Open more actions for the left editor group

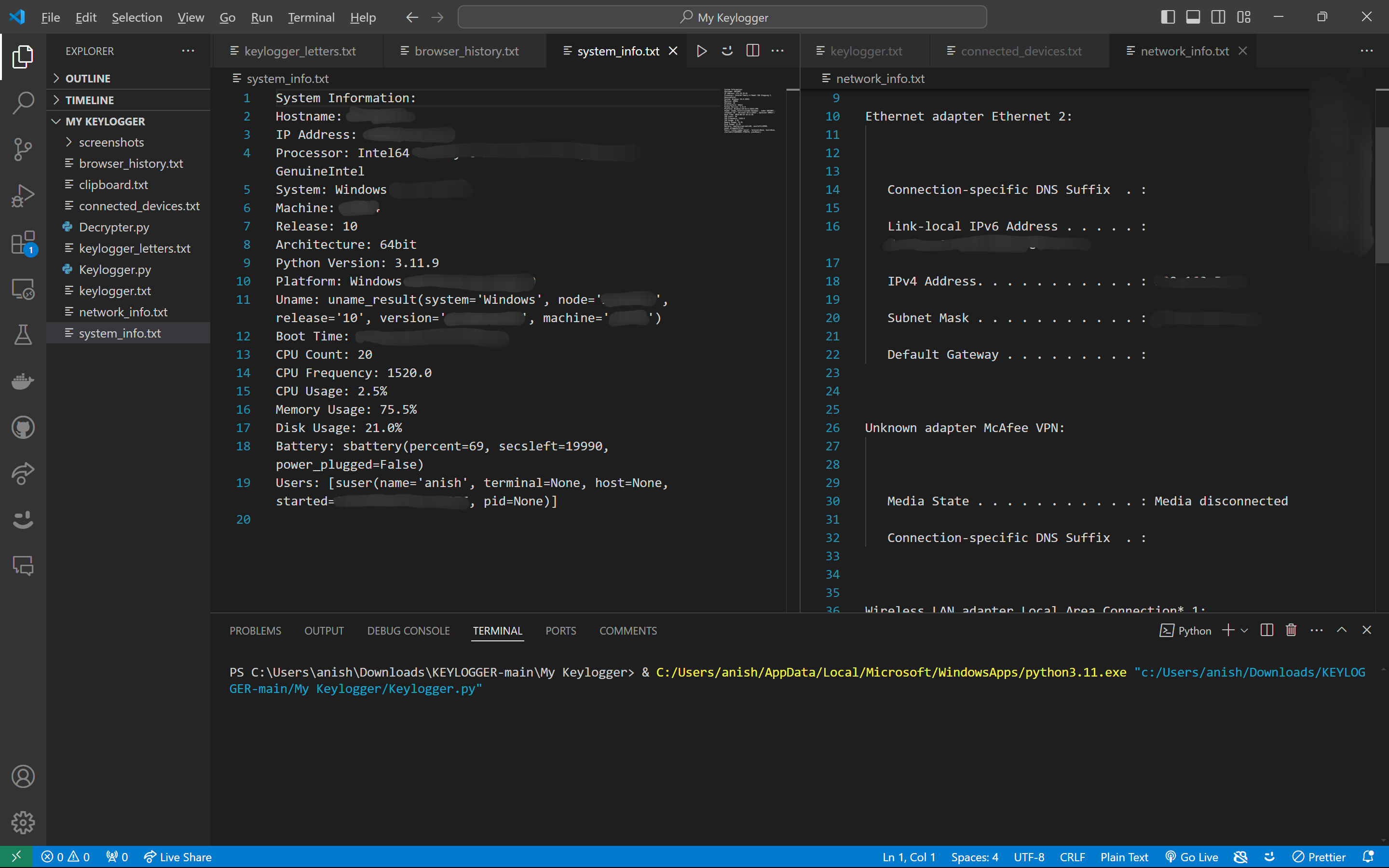click(778, 51)
